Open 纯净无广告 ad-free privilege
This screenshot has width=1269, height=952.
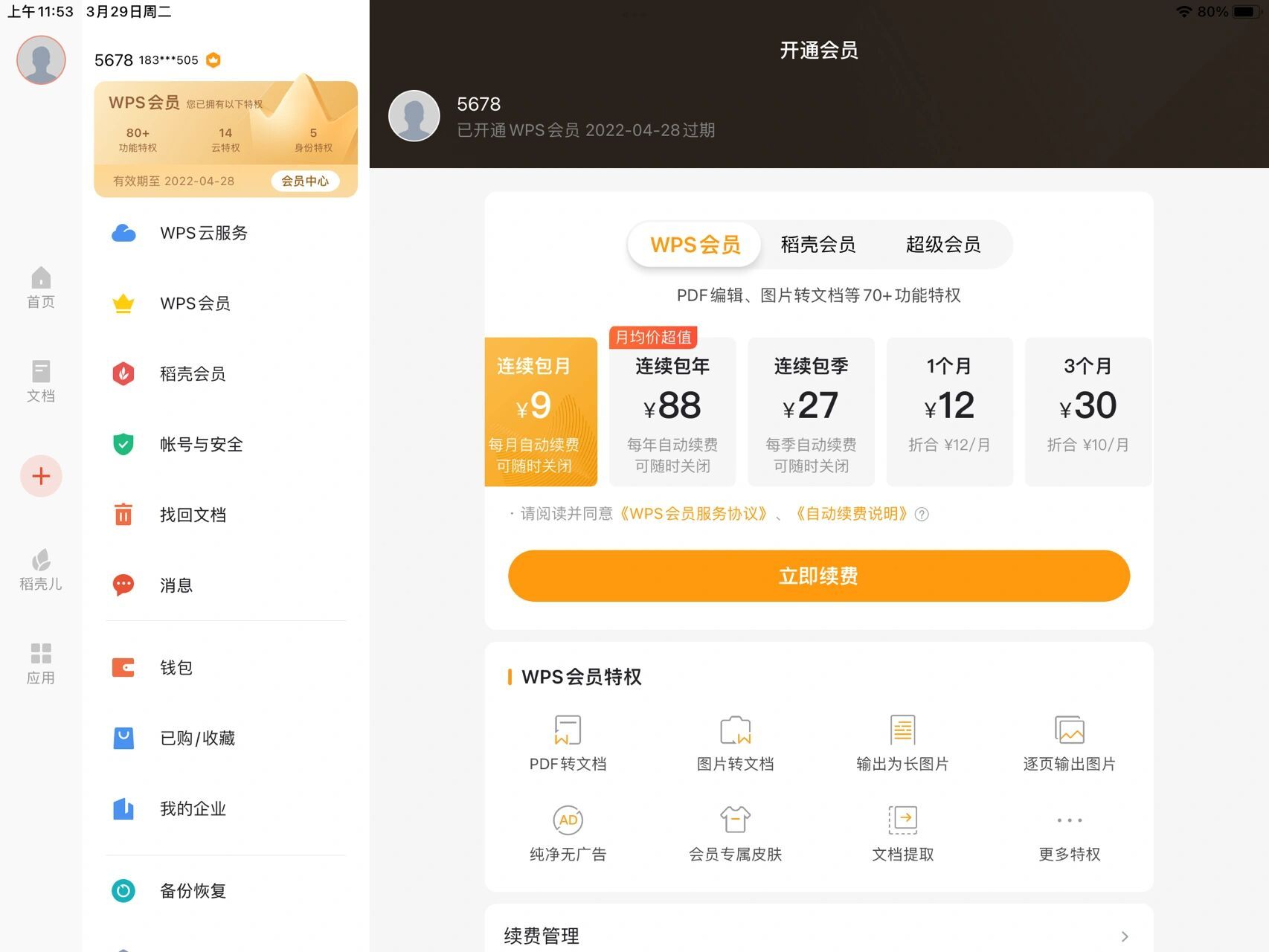pyautogui.click(x=568, y=832)
